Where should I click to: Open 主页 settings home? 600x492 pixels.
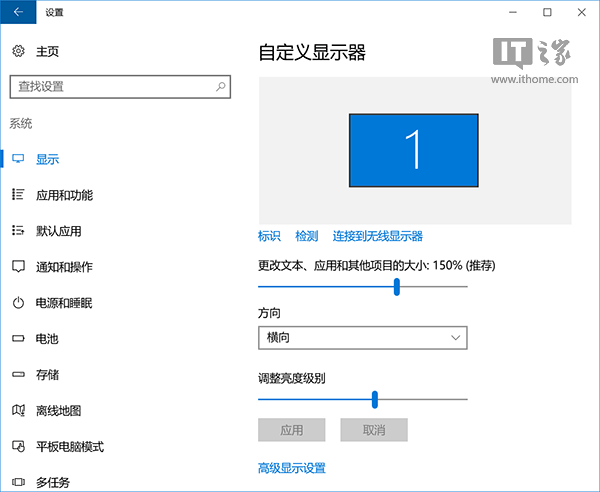tap(47, 51)
